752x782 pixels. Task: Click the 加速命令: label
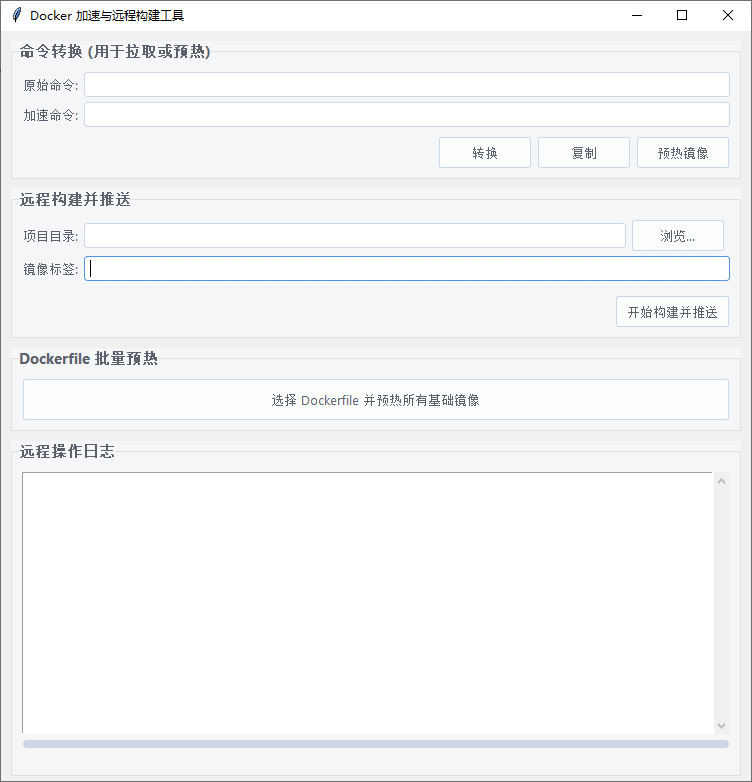(x=51, y=115)
